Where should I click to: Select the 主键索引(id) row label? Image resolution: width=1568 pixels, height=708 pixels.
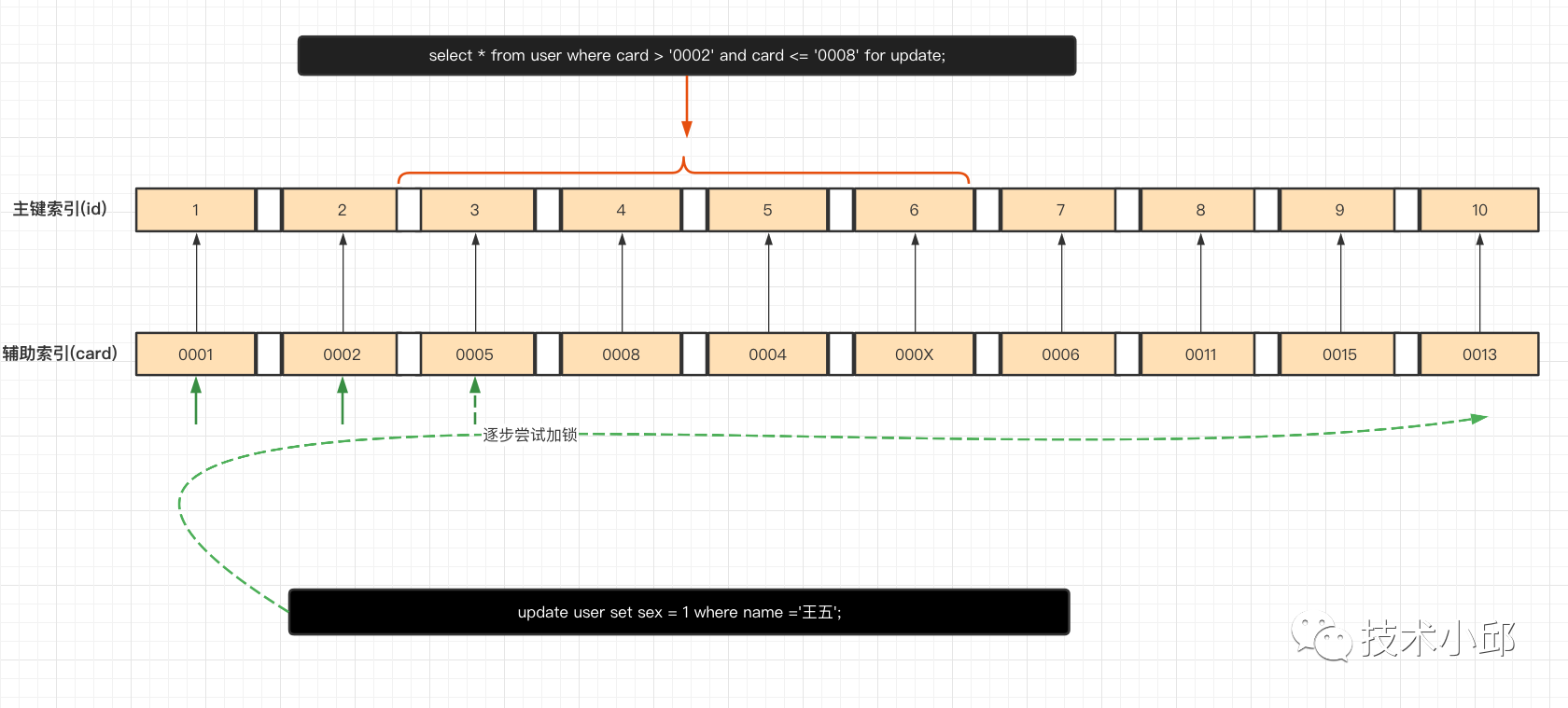[60, 209]
